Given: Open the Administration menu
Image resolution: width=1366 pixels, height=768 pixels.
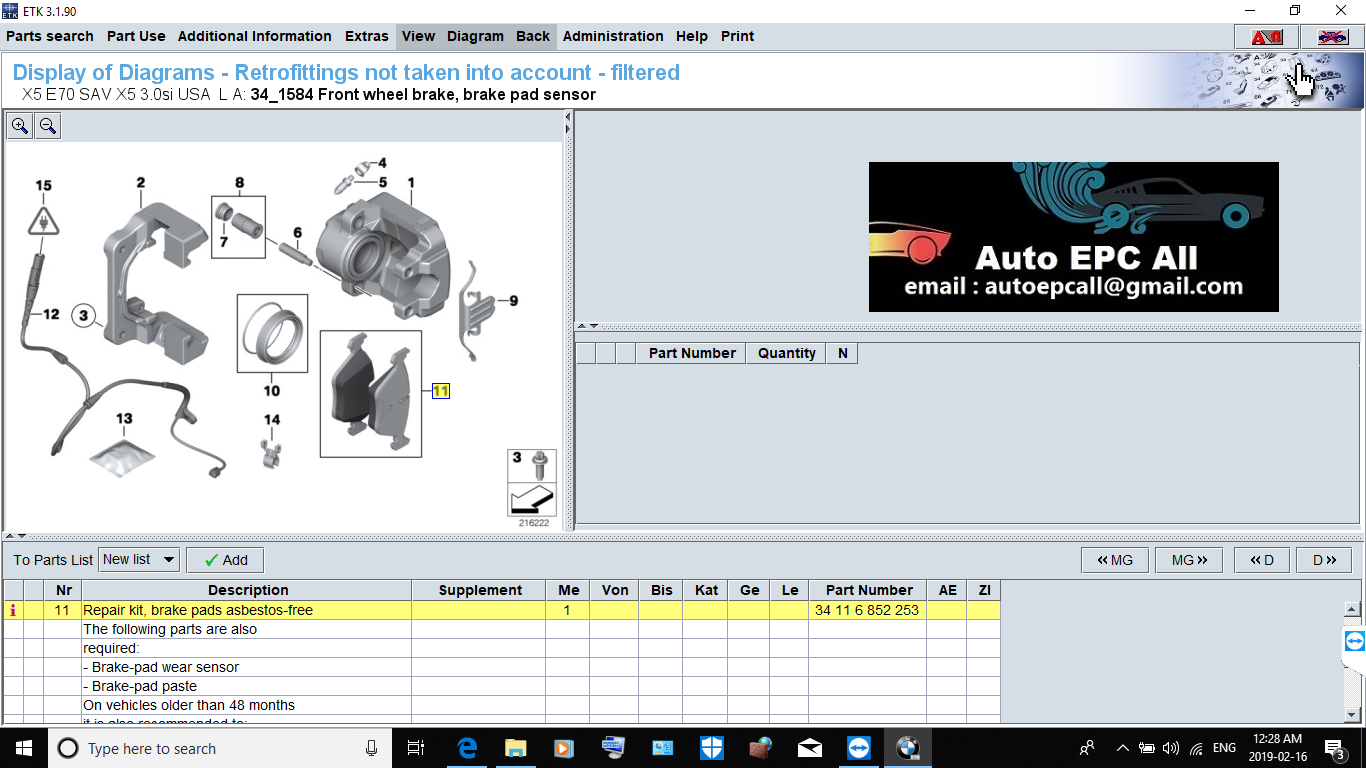Looking at the screenshot, I should tap(613, 36).
